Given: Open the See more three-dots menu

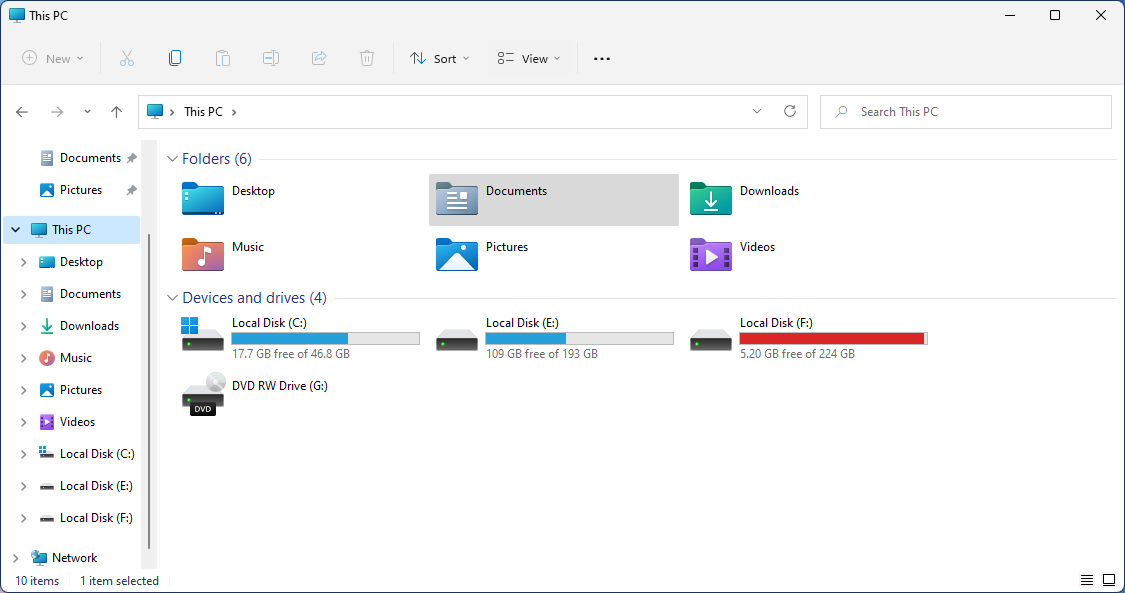Looking at the screenshot, I should [x=602, y=59].
